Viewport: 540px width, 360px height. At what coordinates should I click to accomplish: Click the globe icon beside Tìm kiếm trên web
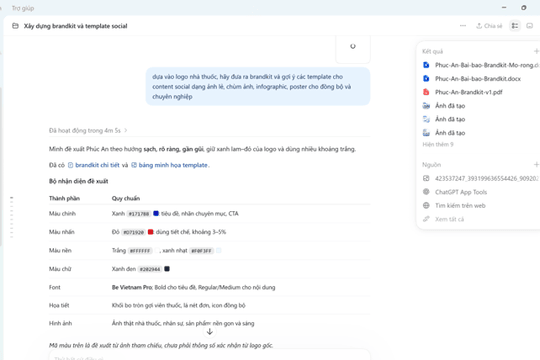point(426,206)
